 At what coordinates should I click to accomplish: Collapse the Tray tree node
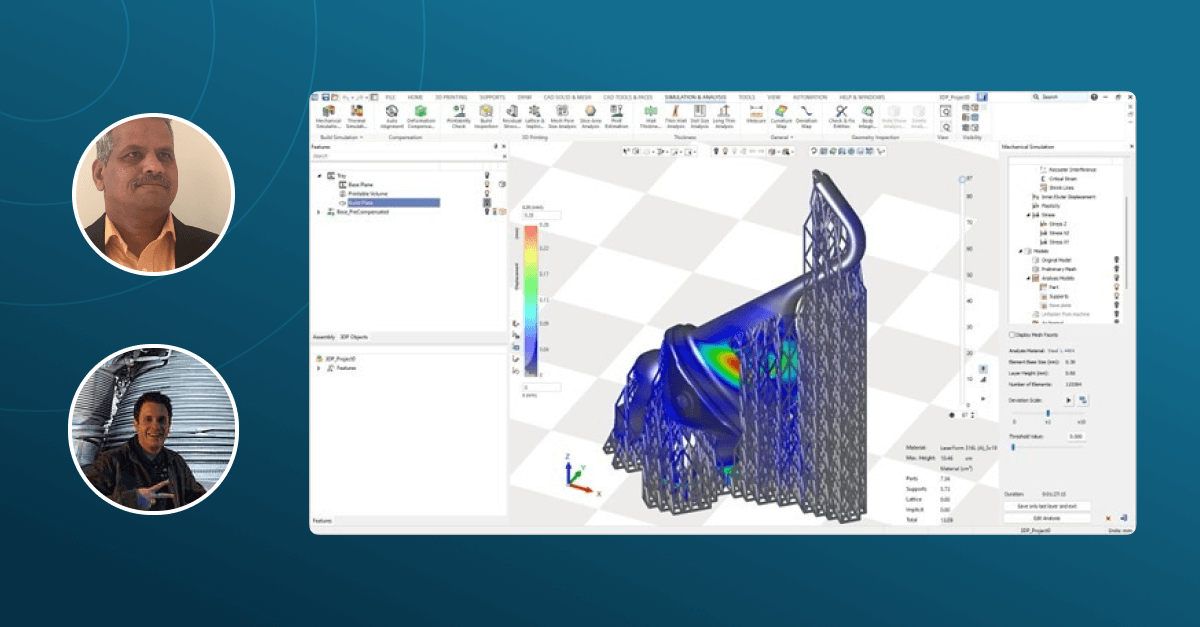(319, 176)
